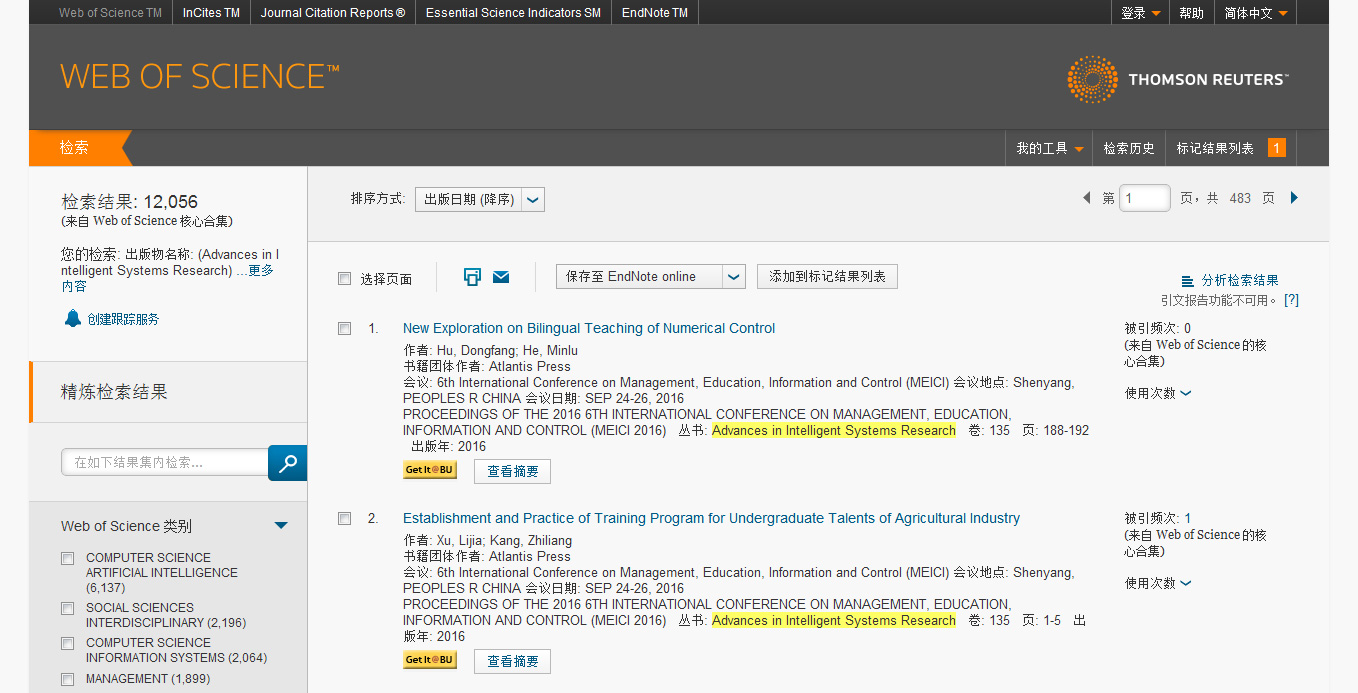The height and width of the screenshot is (693, 1358).
Task: Open the marked list count badge
Action: tap(1277, 148)
